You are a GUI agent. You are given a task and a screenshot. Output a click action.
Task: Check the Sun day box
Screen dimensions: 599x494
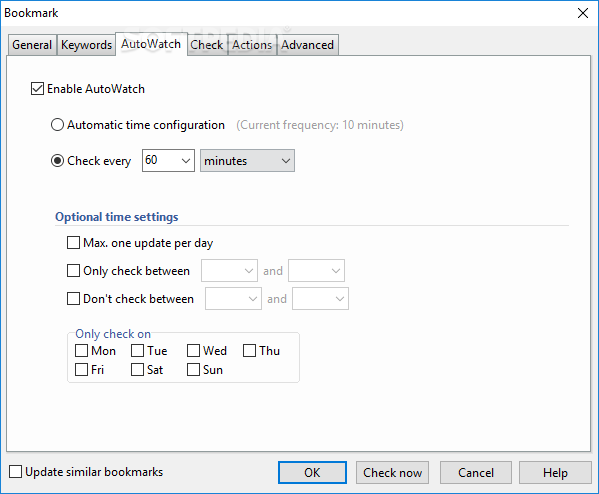tap(193, 369)
